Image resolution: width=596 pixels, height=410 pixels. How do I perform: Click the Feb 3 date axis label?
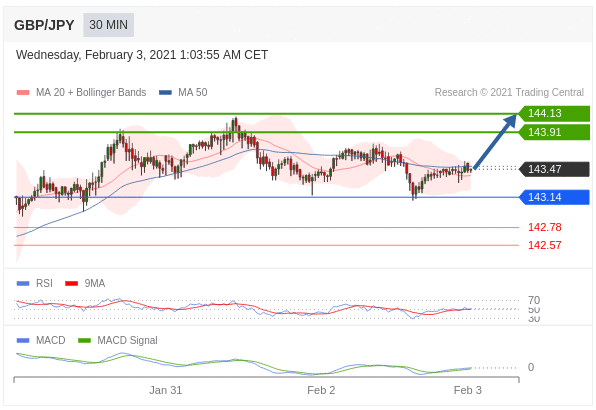tap(468, 390)
